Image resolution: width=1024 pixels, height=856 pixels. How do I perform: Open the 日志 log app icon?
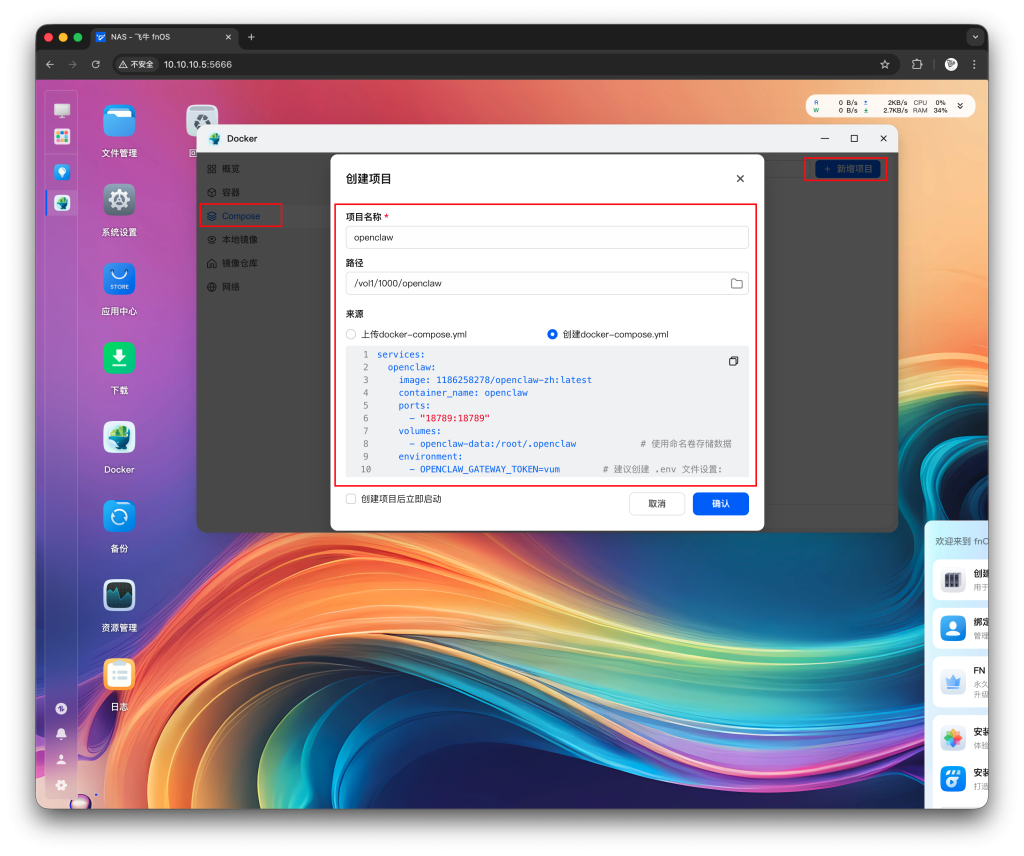[x=119, y=675]
